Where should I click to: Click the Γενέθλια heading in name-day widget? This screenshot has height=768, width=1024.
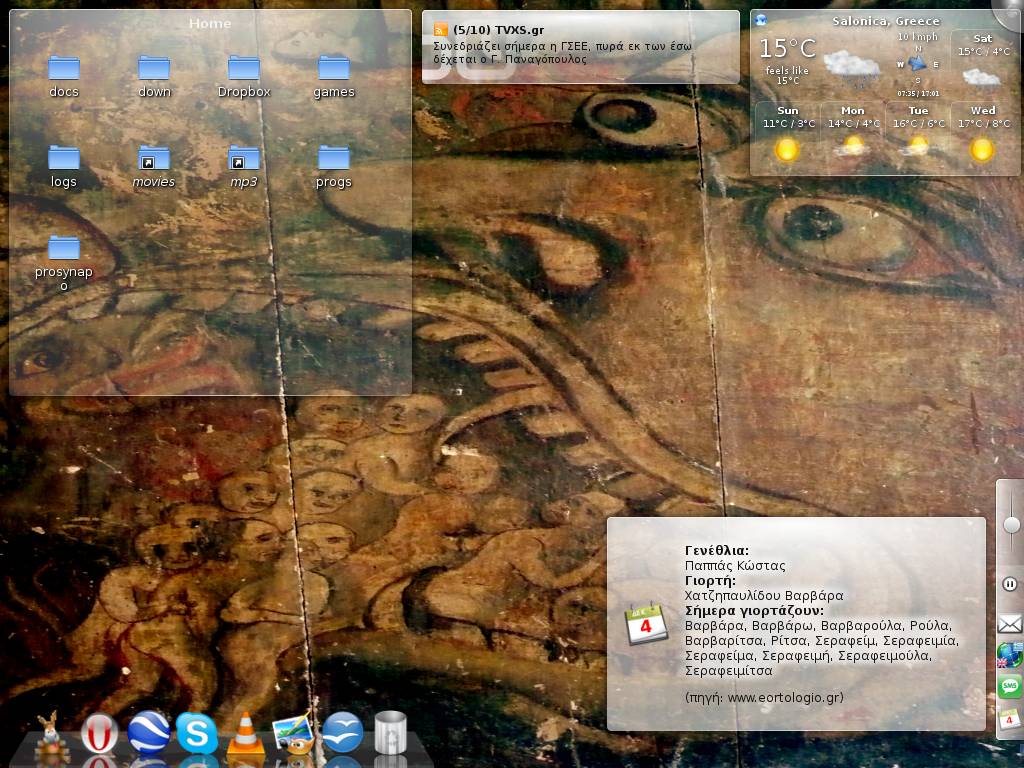[x=716, y=551]
